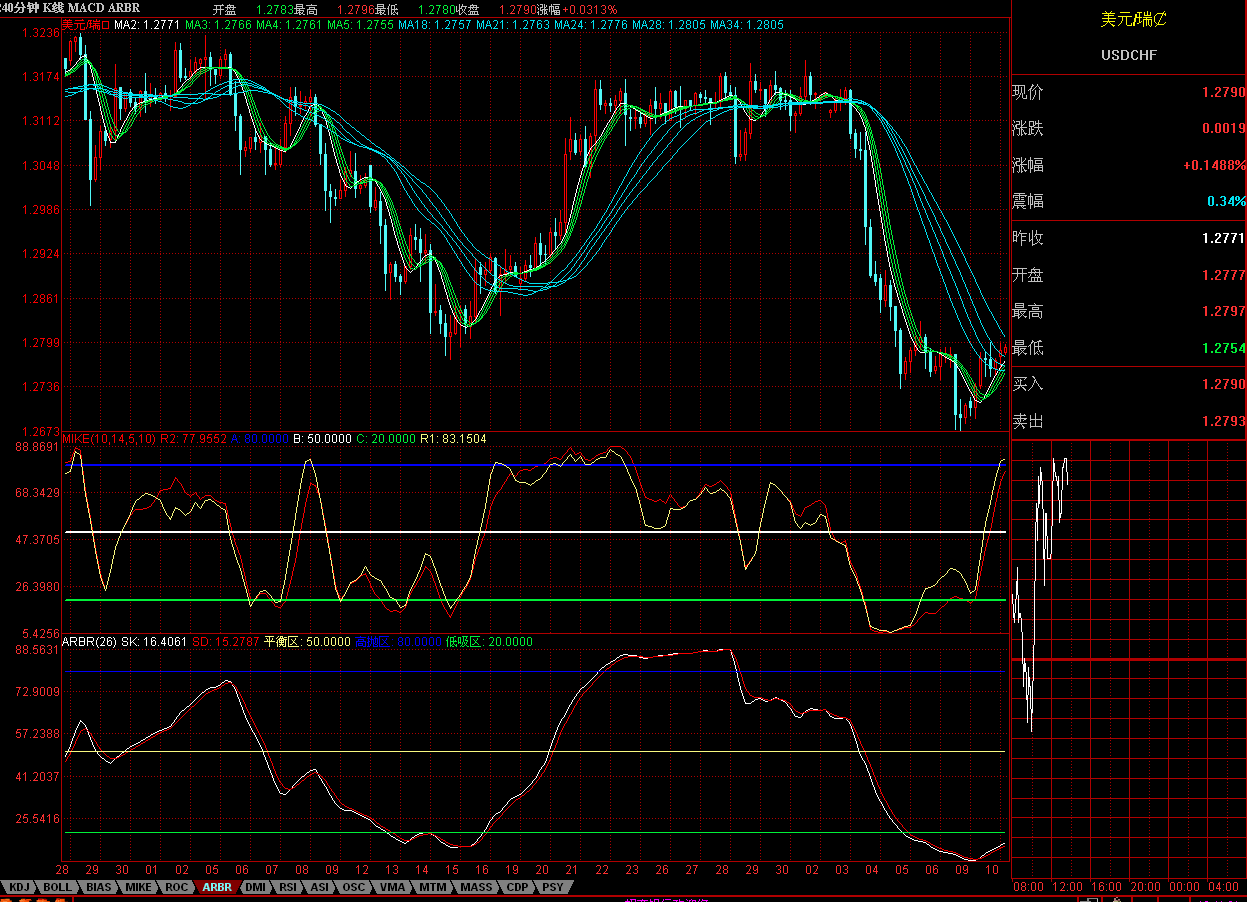Image resolution: width=1247 pixels, height=902 pixels.
Task: Select the BIAS indicator tab
Action: click(x=98, y=887)
